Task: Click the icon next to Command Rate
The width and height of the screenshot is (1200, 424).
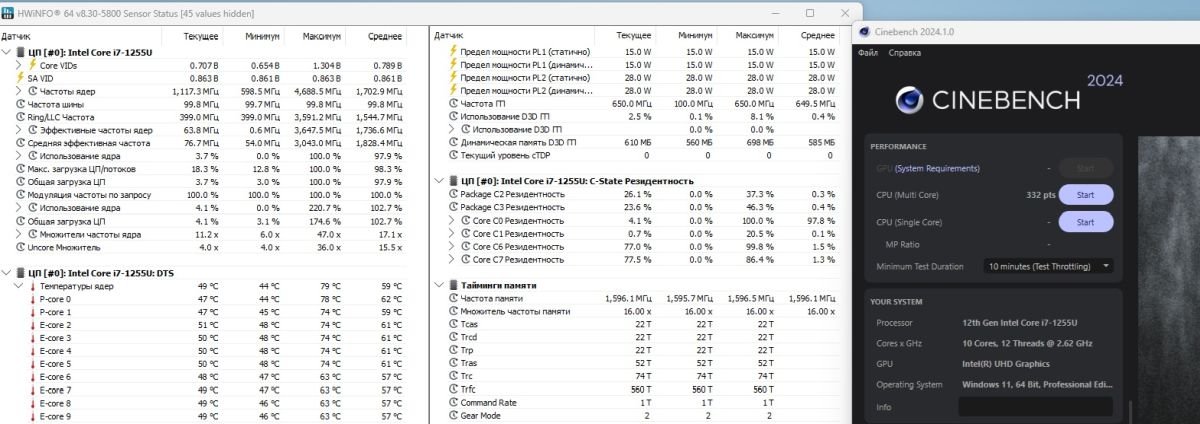Action: [454, 402]
